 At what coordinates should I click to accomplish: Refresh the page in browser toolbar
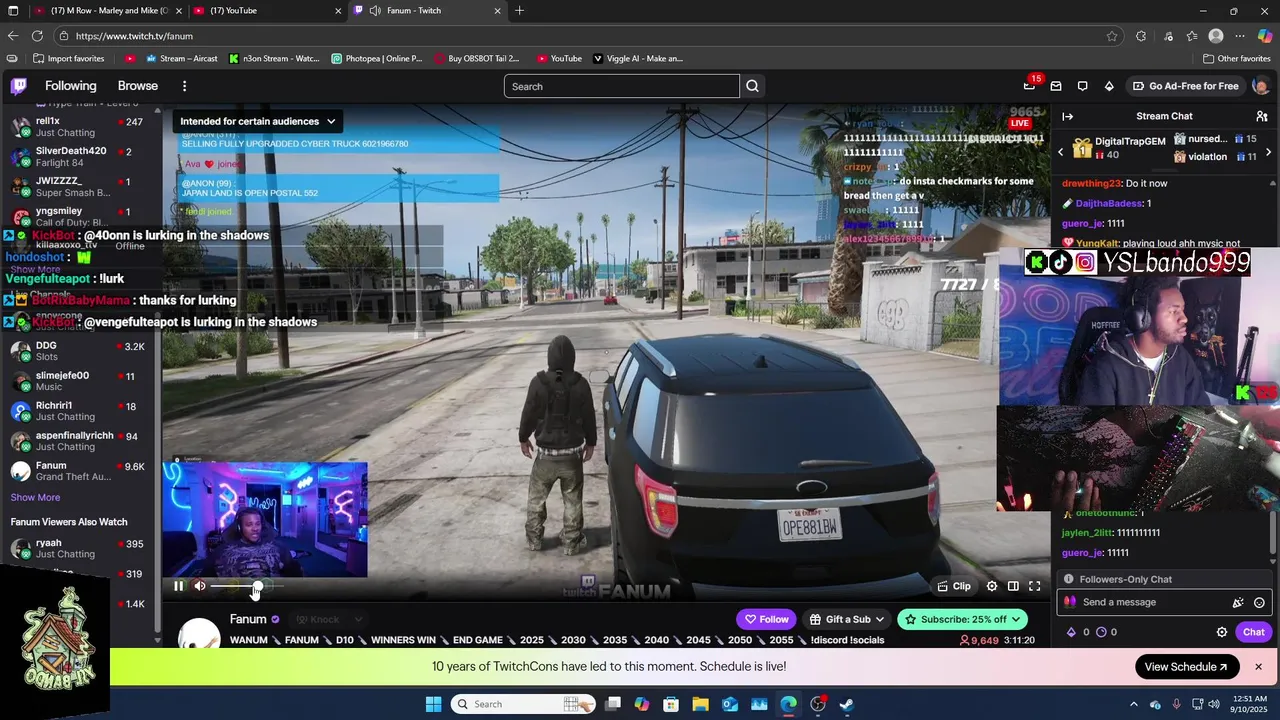pyautogui.click(x=37, y=36)
